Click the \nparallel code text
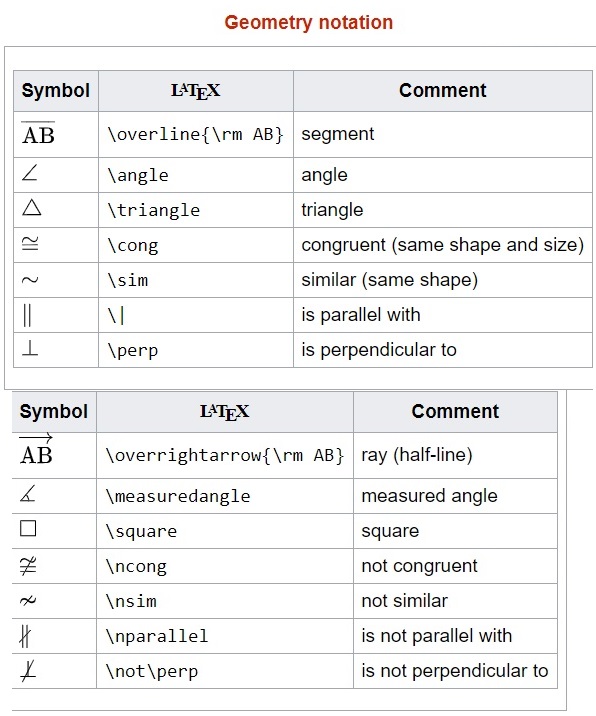This screenshot has width=596, height=716. tap(157, 636)
